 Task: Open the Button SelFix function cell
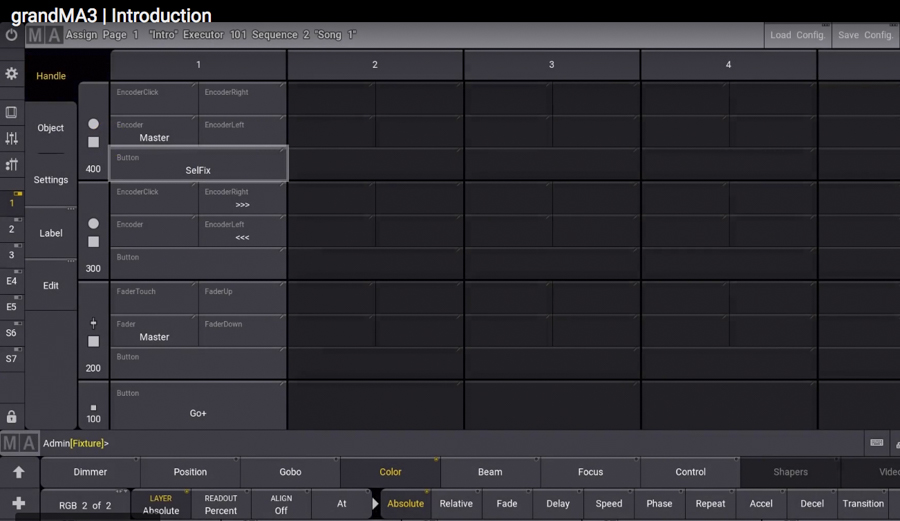(198, 164)
